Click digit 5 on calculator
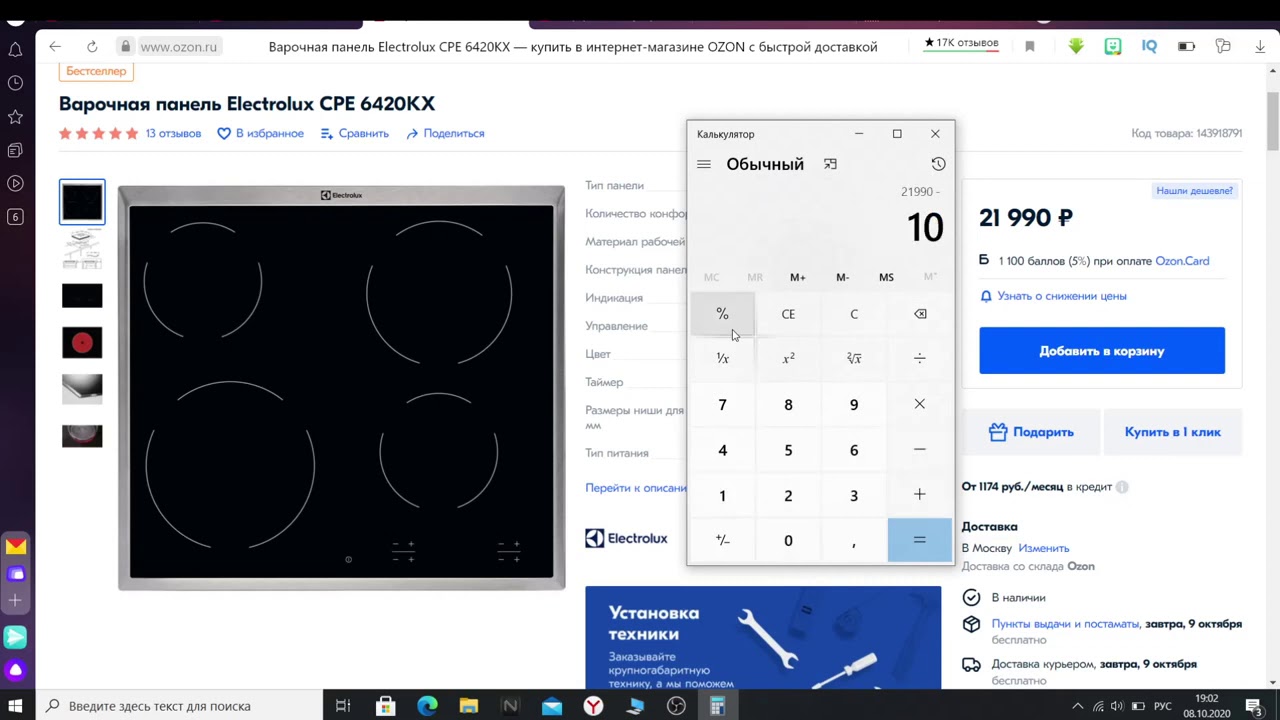The image size is (1280, 720). (x=788, y=450)
